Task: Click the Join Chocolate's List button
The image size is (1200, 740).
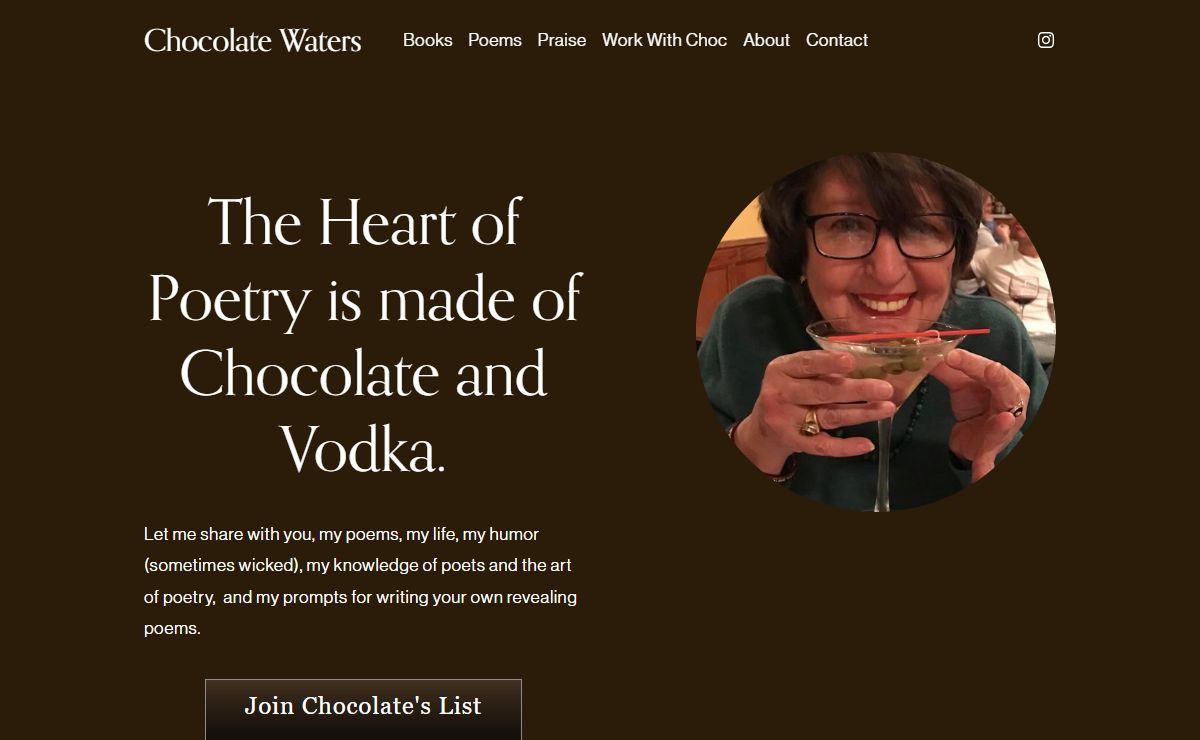Action: click(x=363, y=708)
